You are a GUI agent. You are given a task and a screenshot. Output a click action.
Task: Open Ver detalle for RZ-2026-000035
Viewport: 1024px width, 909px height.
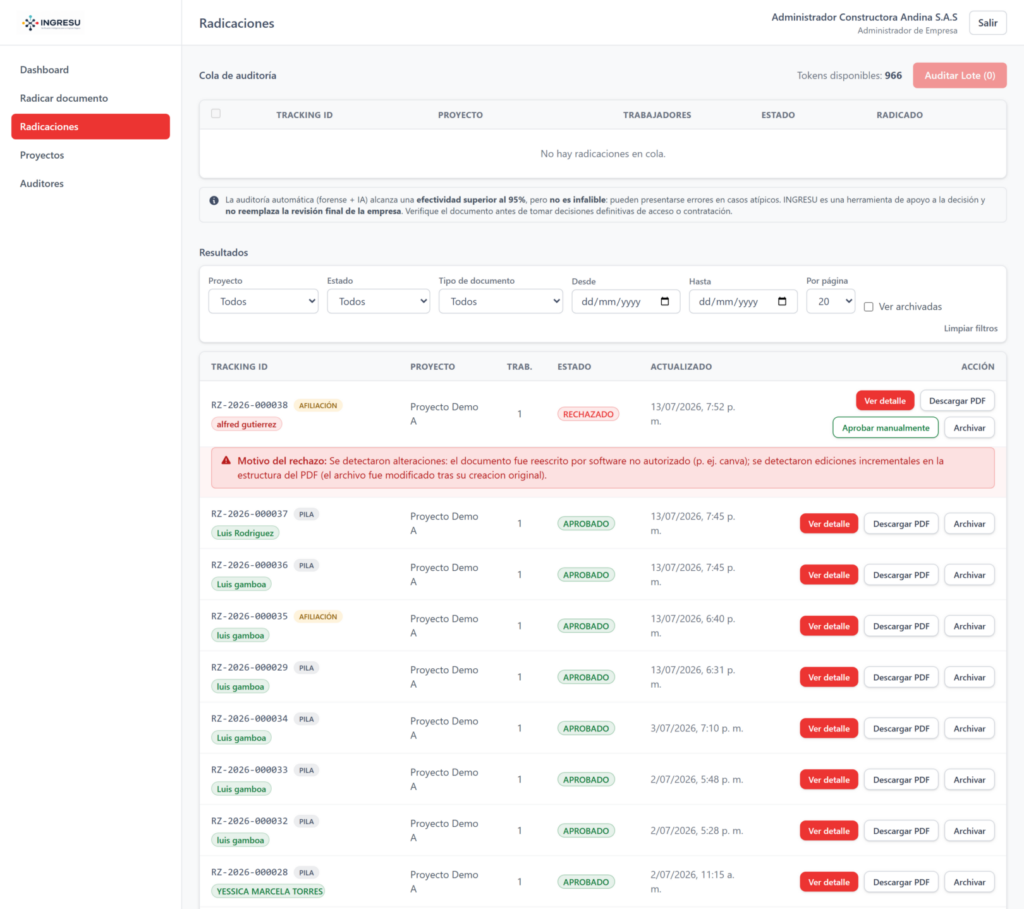[x=829, y=626]
